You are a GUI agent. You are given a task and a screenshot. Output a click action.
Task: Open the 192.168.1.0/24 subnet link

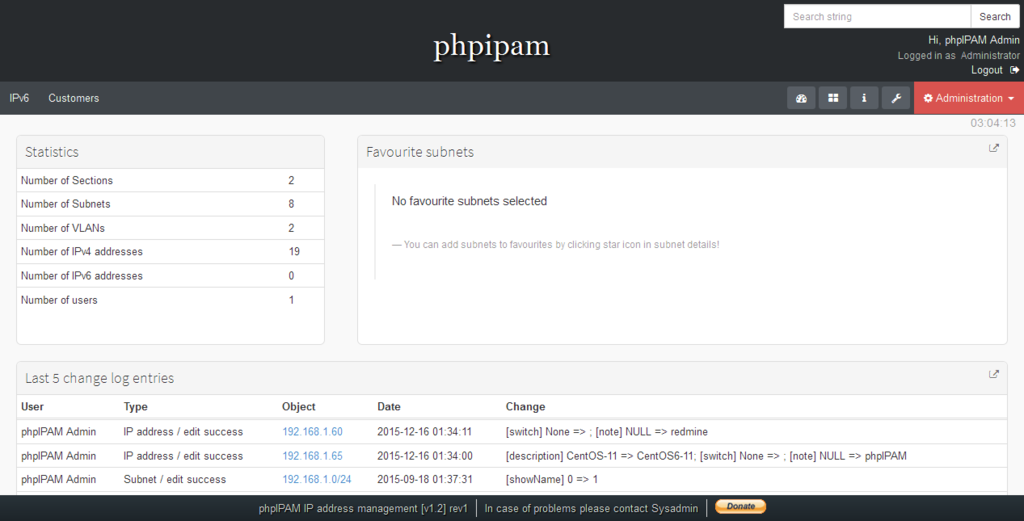317,479
